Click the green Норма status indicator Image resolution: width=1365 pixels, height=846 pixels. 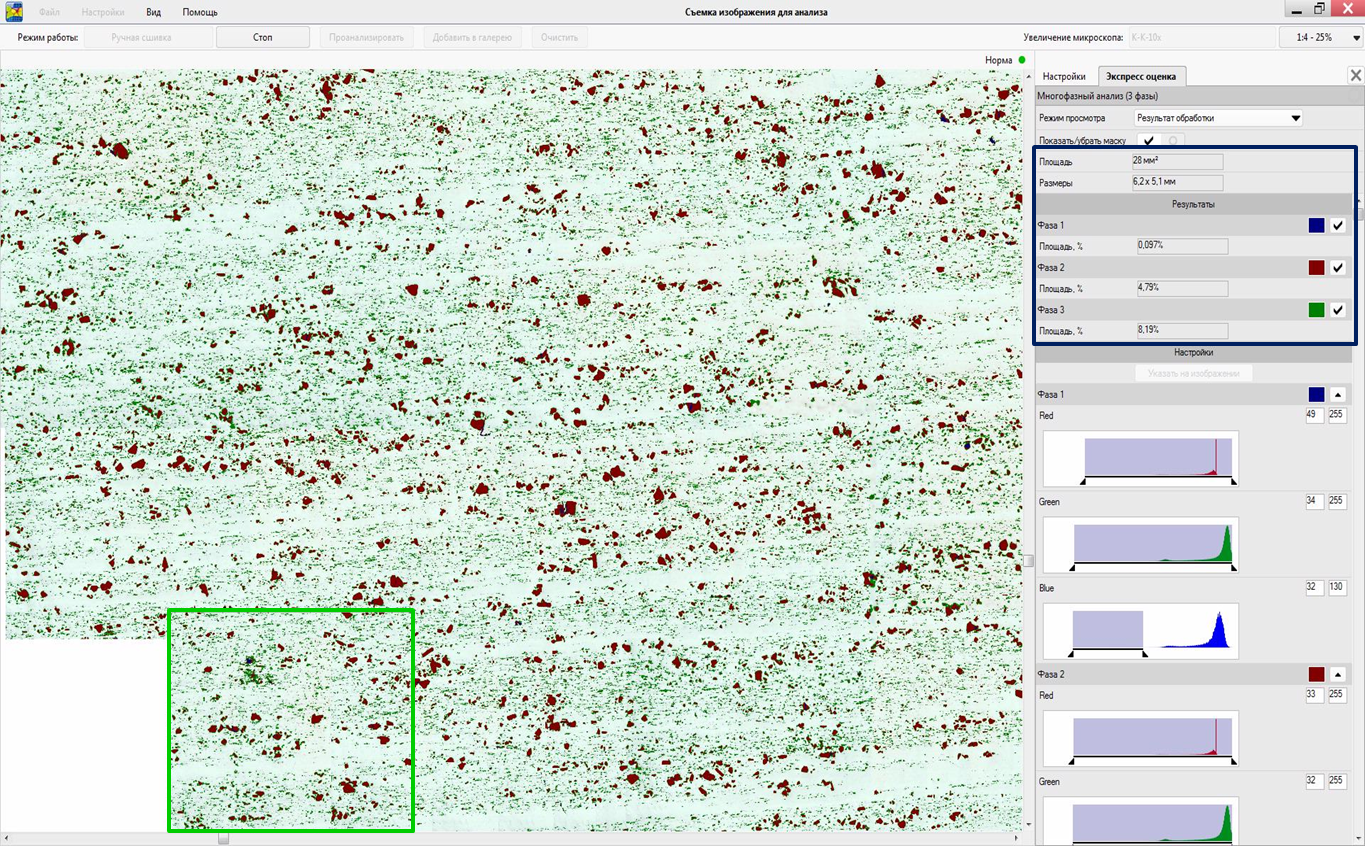click(x=1022, y=60)
